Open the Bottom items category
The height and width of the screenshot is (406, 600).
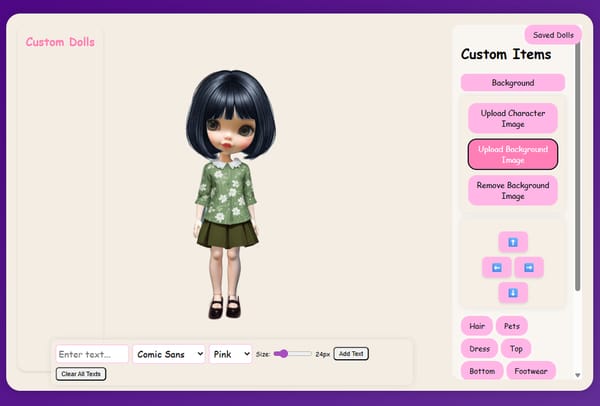click(x=482, y=371)
